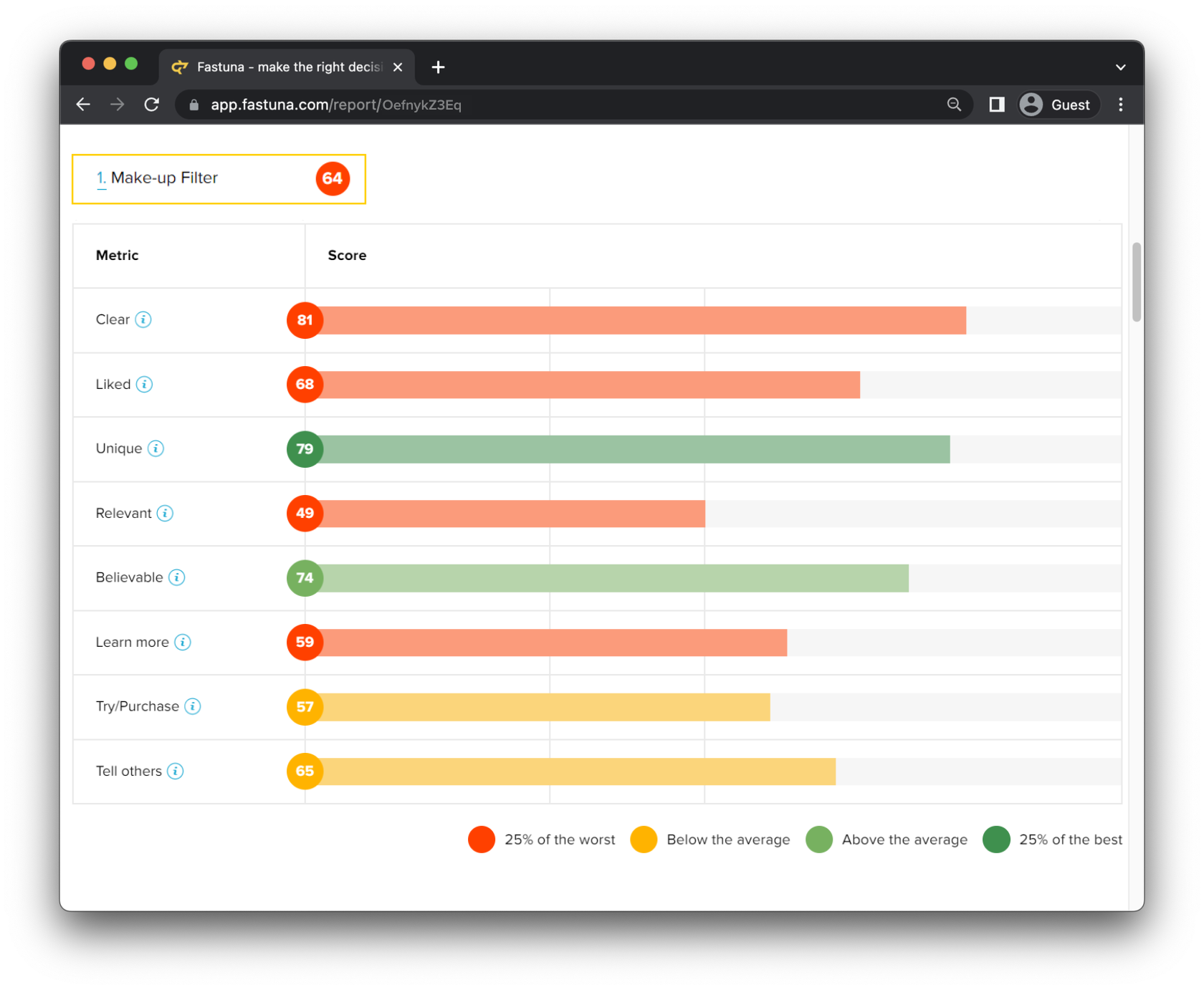Open the Try/Purchase info icon

(x=193, y=706)
